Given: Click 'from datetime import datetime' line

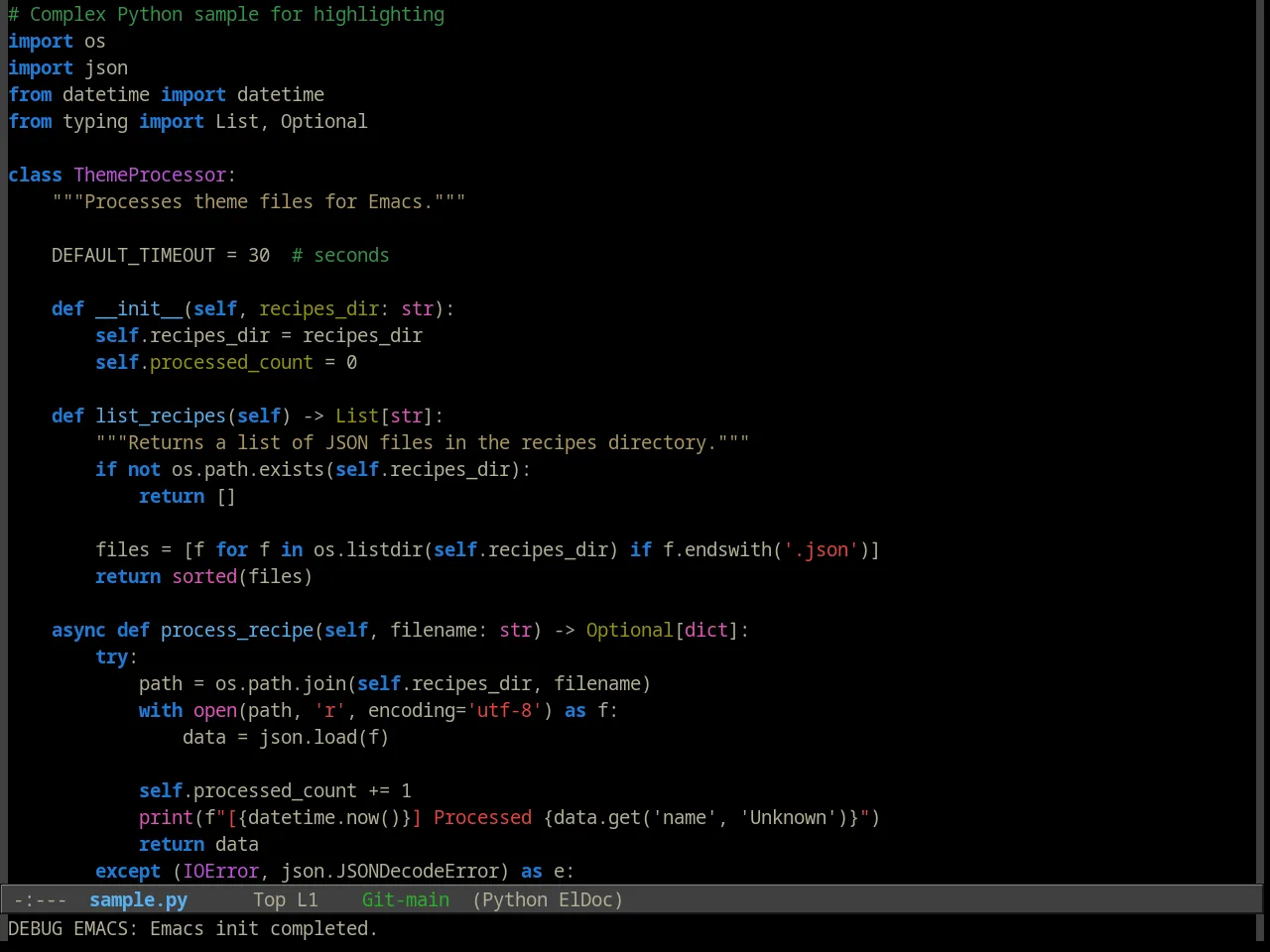Looking at the screenshot, I should [166, 95].
